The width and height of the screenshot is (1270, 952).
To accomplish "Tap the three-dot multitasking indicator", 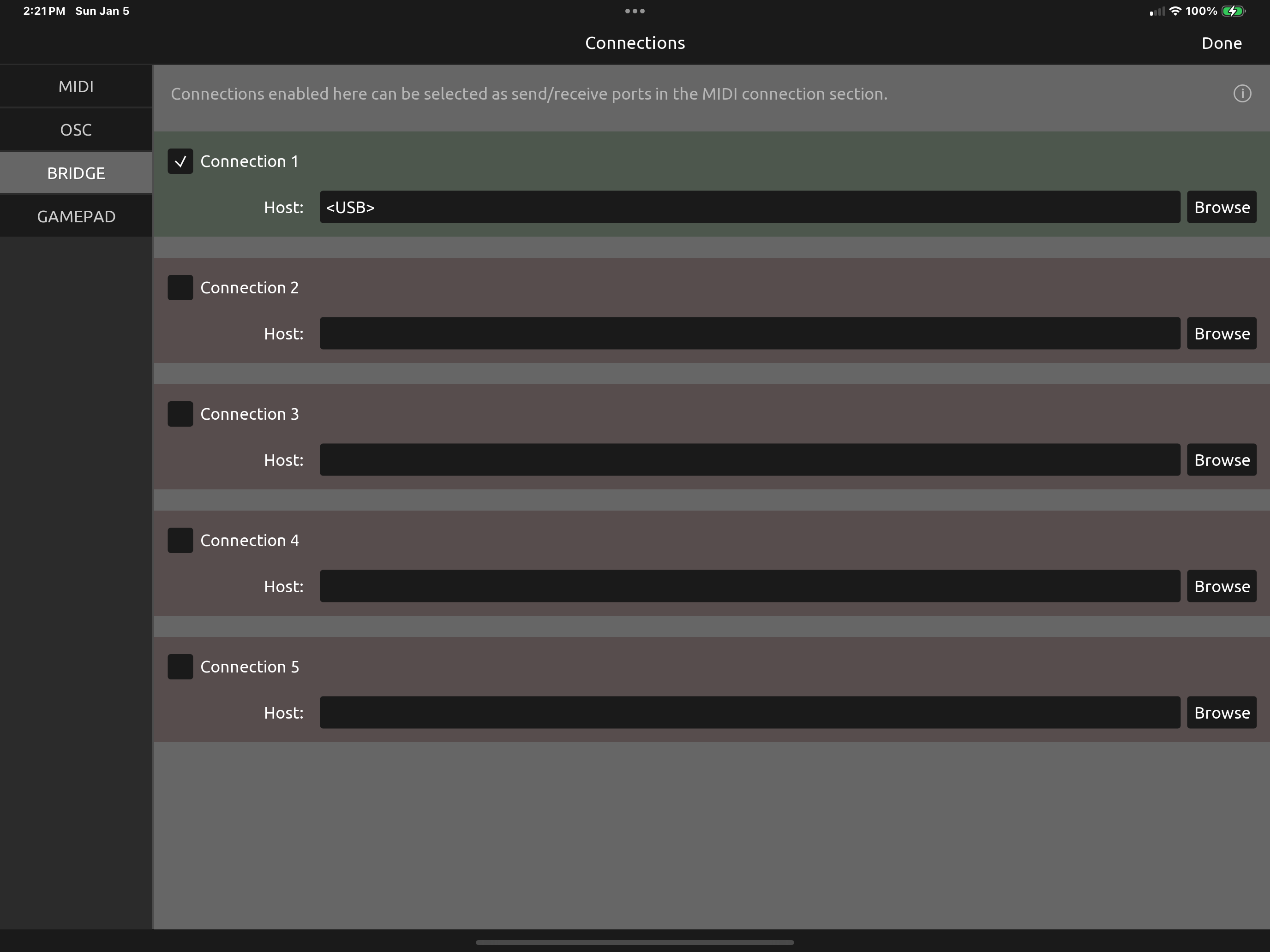I will (635, 11).
